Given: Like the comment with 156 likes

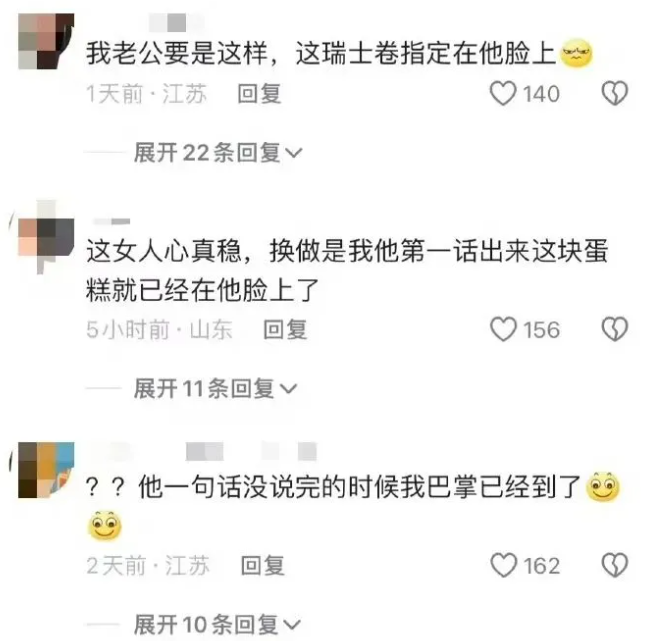Looking at the screenshot, I should point(503,329).
